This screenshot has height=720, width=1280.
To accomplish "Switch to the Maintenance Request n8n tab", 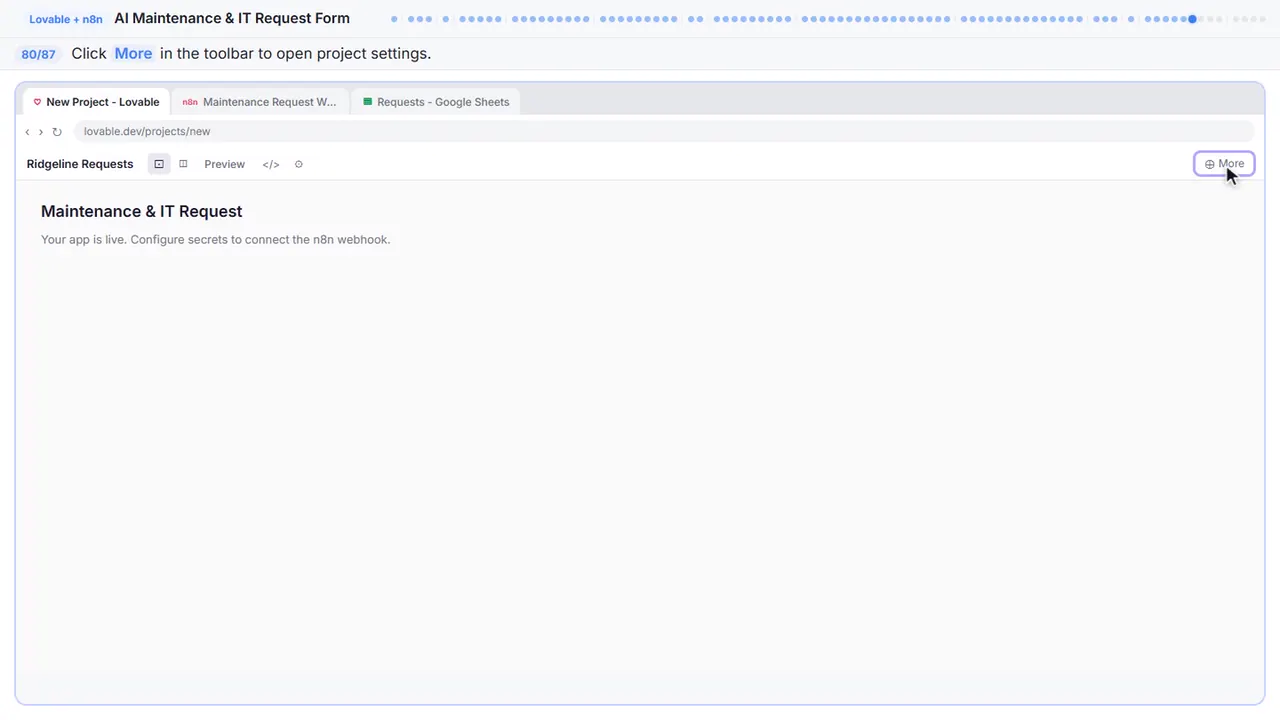I will click(x=260, y=102).
